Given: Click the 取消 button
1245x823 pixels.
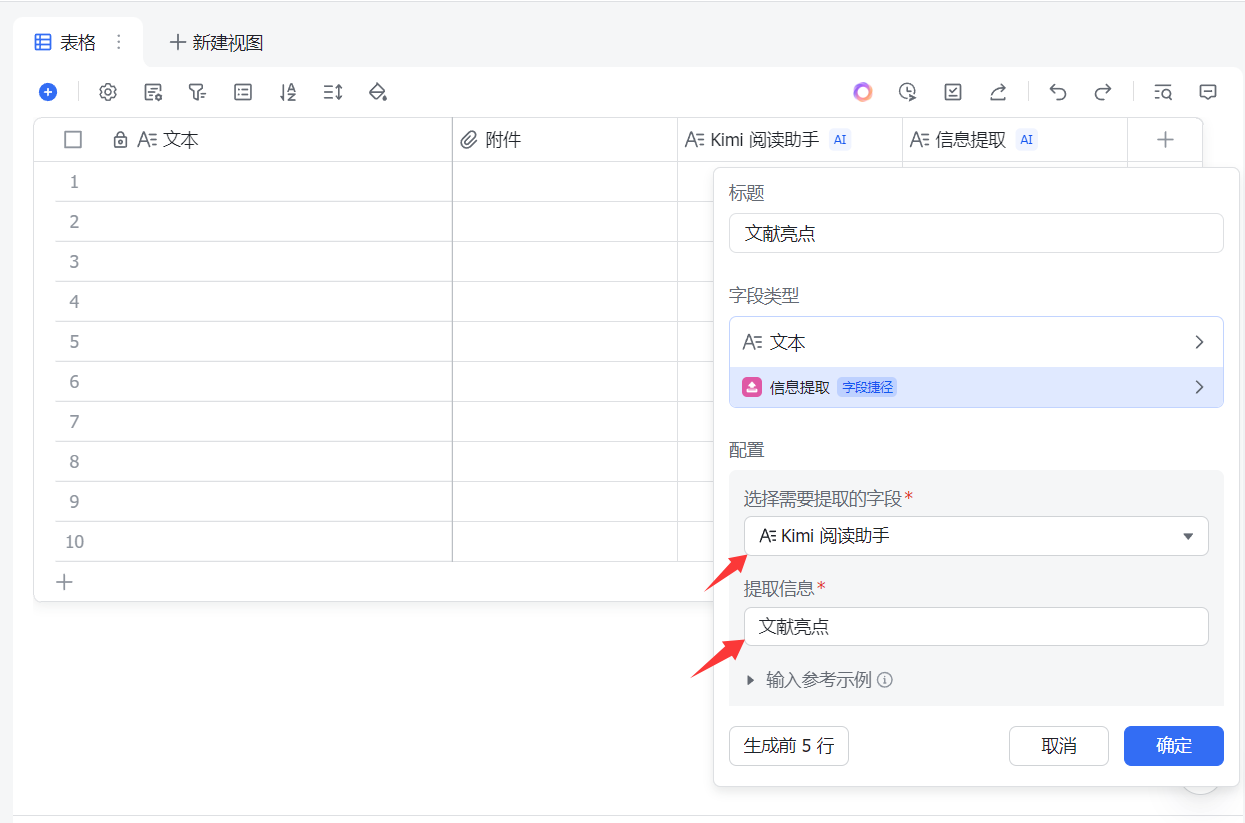Looking at the screenshot, I should point(1058,746).
